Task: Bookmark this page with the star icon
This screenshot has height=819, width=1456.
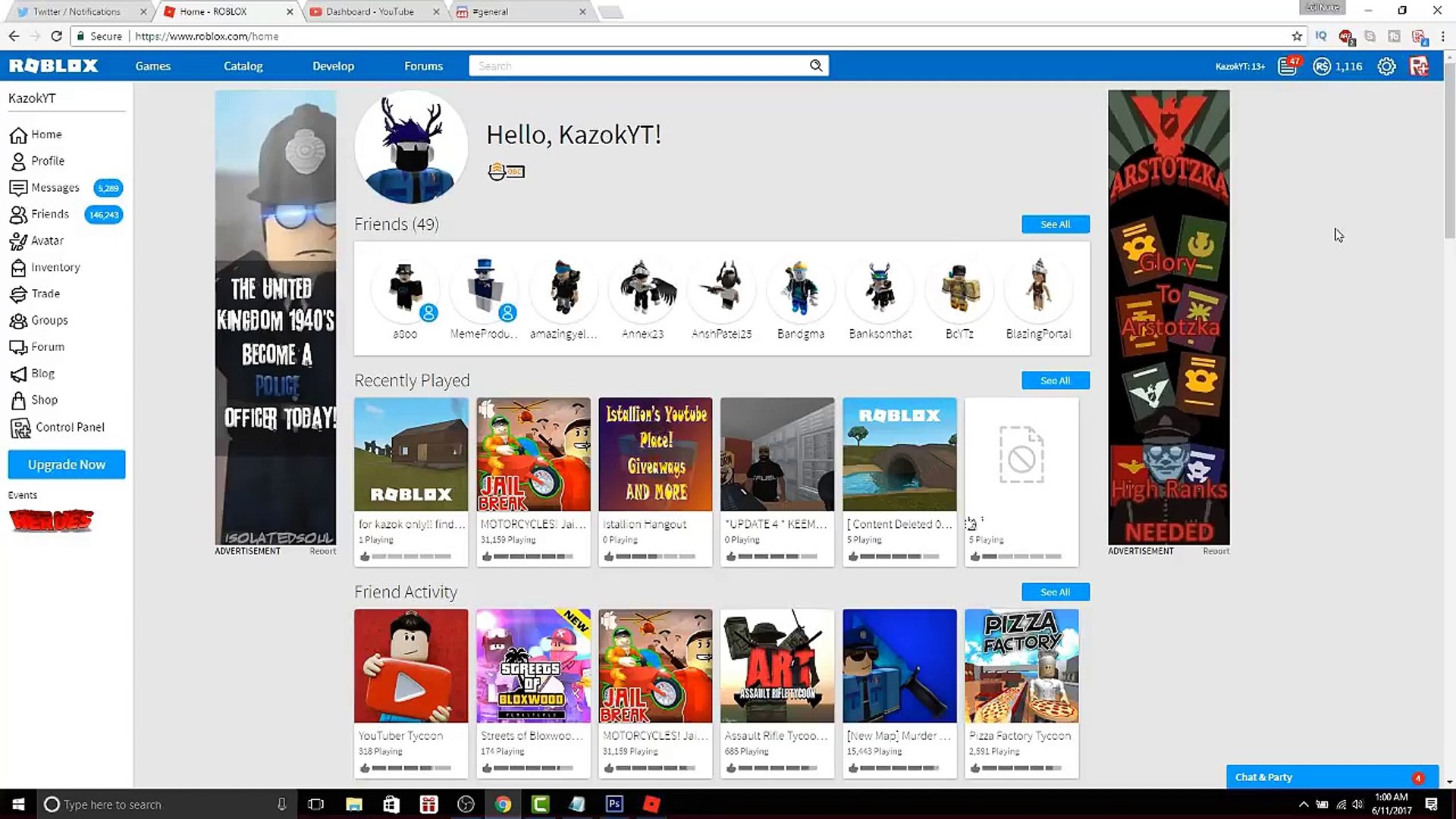Action: (1297, 36)
